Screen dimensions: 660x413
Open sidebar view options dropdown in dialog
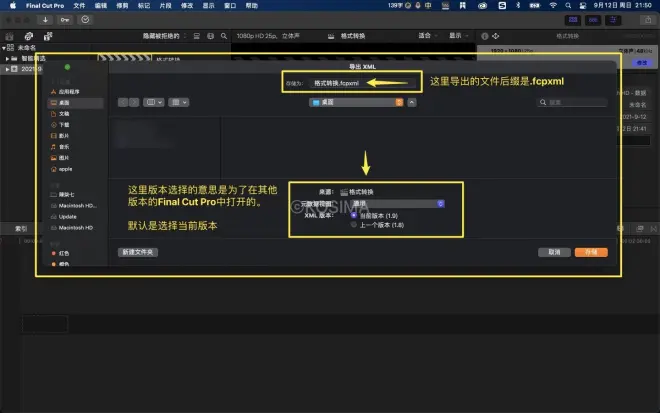(x=154, y=102)
